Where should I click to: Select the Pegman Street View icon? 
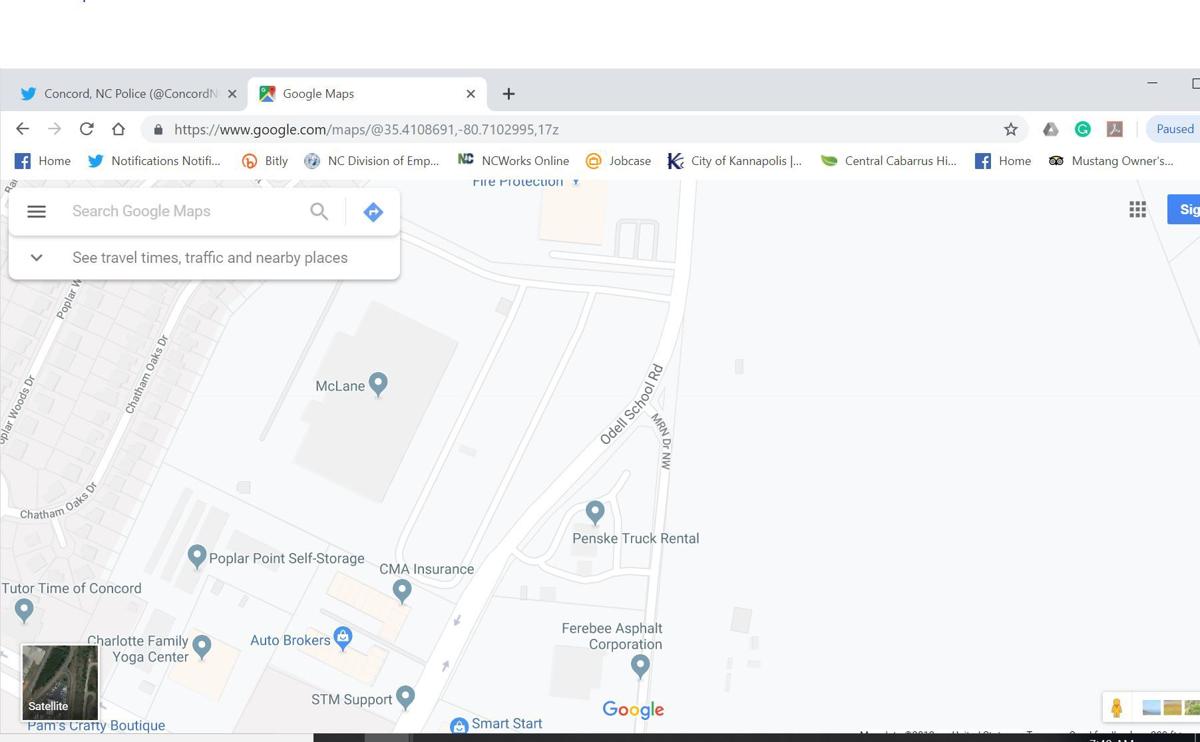point(1116,707)
